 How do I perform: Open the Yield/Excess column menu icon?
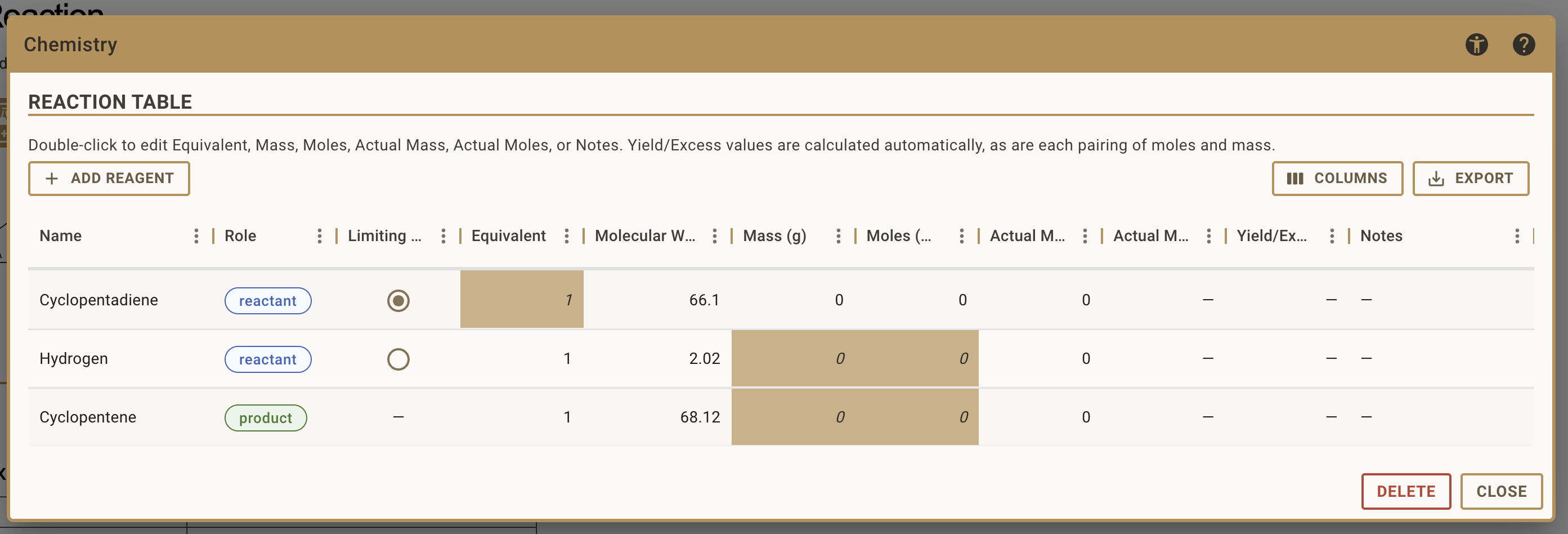(1332, 236)
